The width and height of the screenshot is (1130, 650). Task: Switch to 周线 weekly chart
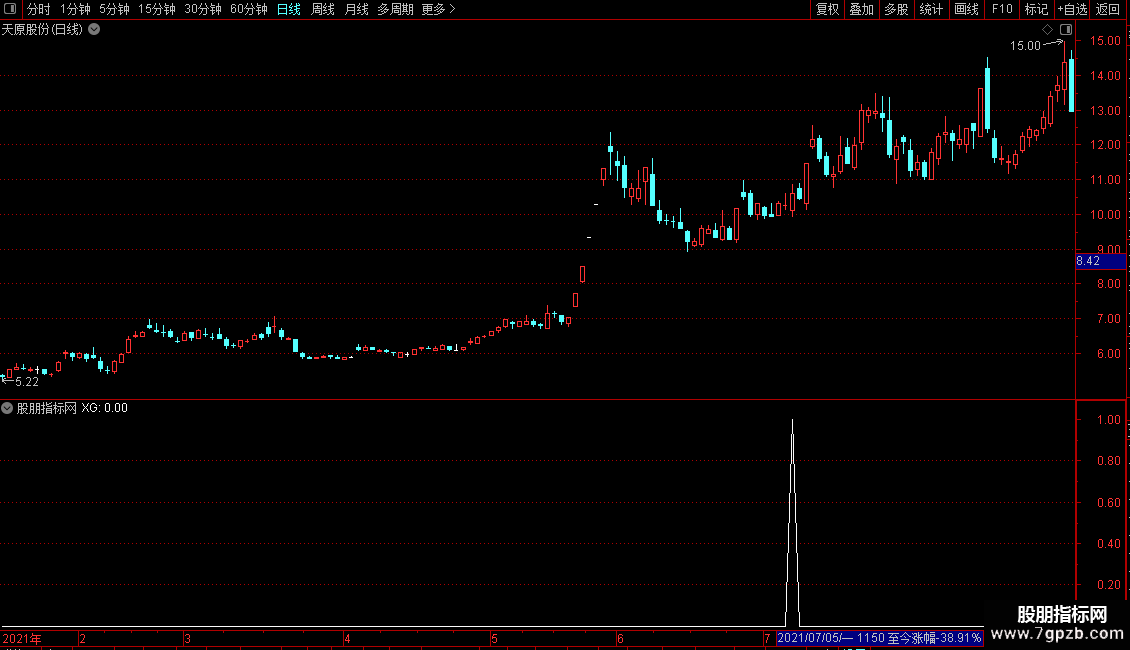tap(322, 9)
